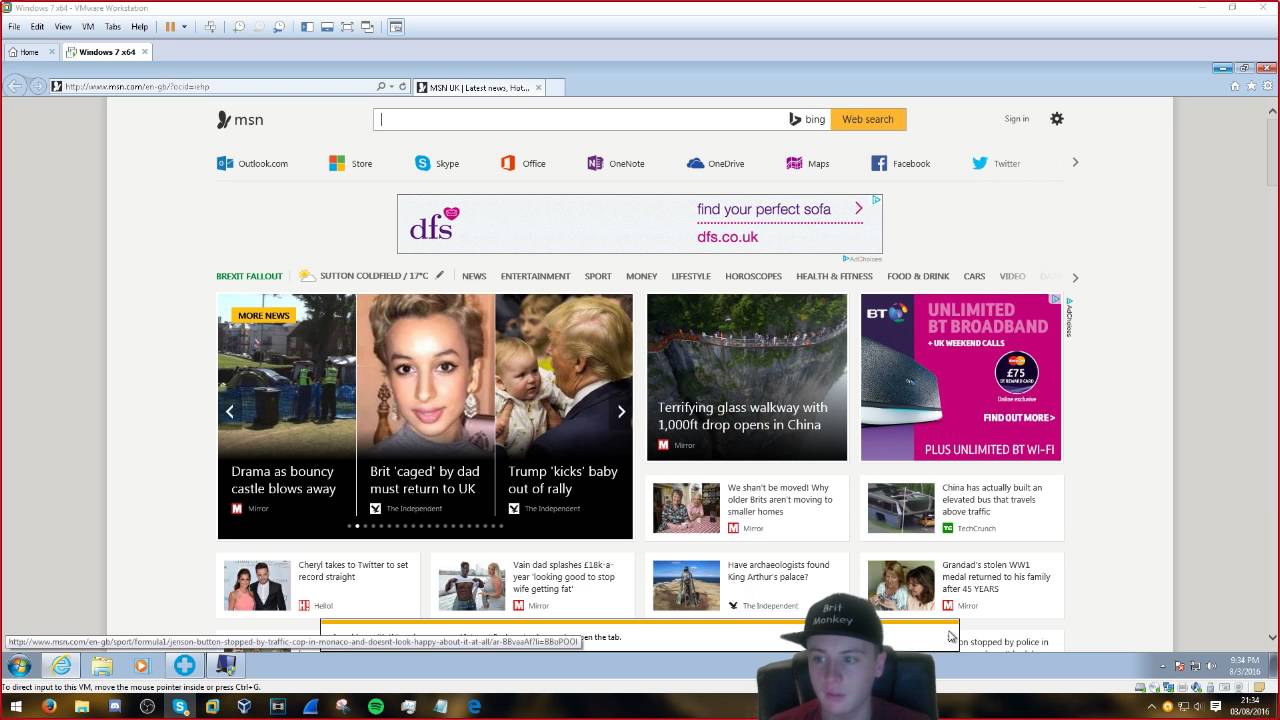Click the IE back button
This screenshot has height=720, width=1280.
click(15, 86)
